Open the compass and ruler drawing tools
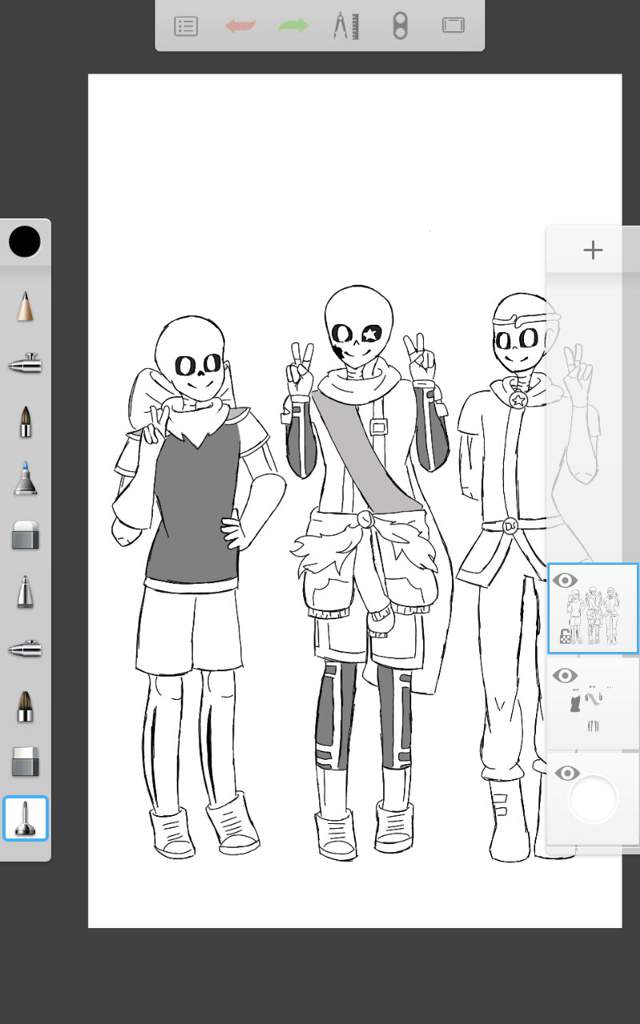Viewport: 640px width, 1024px height. pos(346,26)
